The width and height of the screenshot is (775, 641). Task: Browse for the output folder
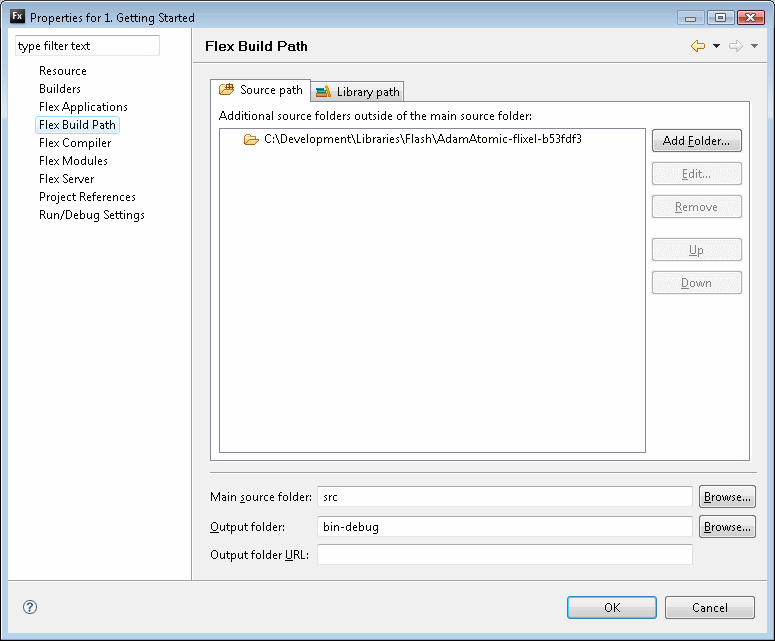(726, 527)
